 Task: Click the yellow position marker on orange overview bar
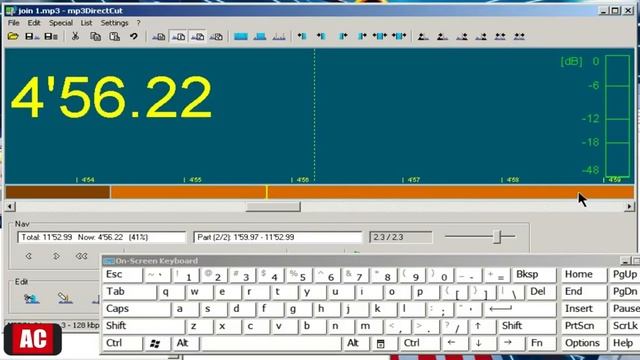tap(267, 192)
